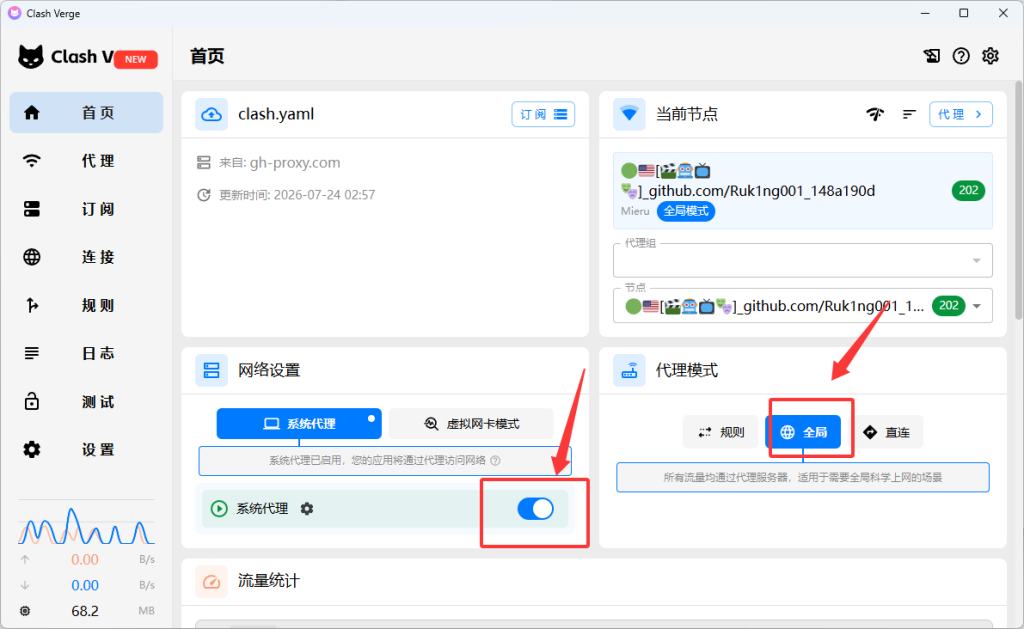The width and height of the screenshot is (1024, 629).
Task: Click the 流量统计 gauge icon
Action: pos(211,581)
